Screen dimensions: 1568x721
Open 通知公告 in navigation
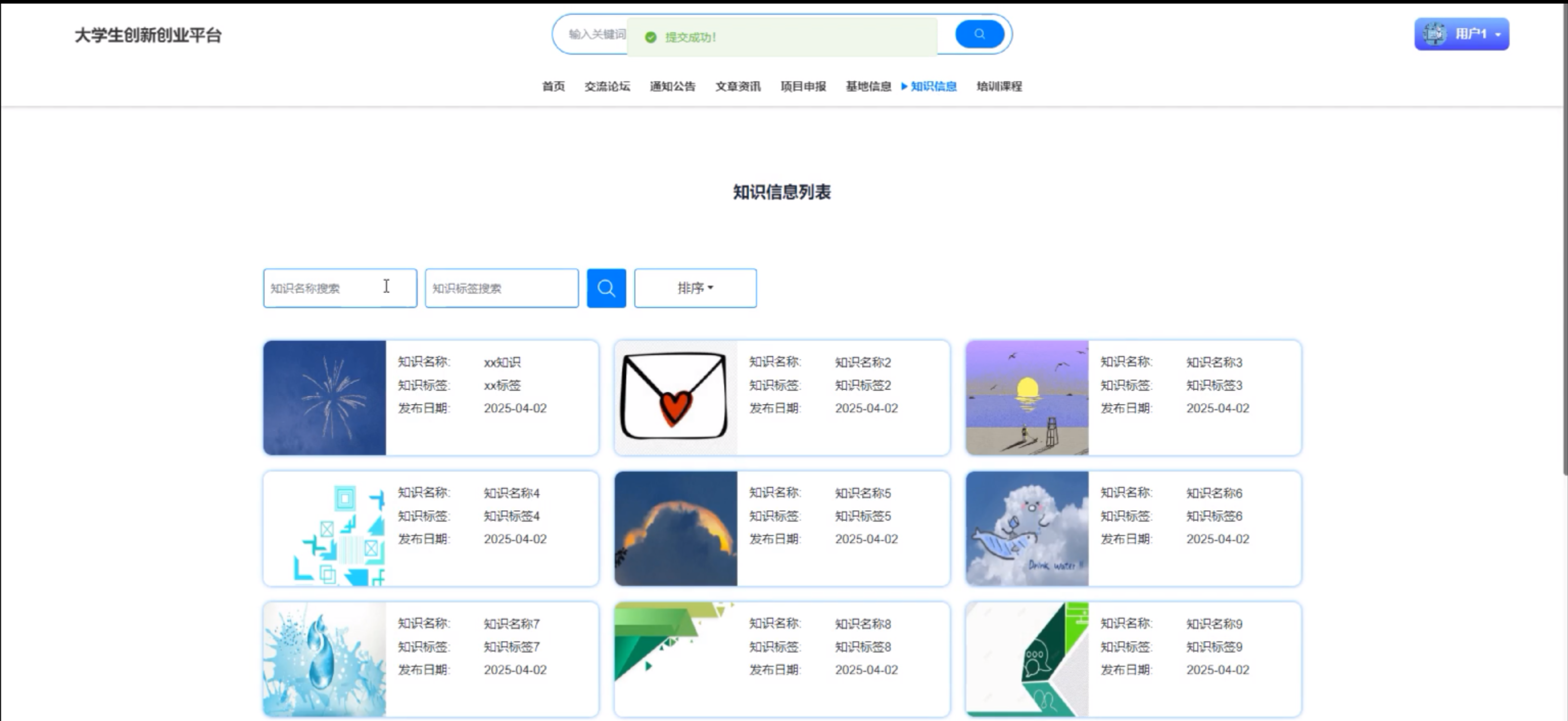click(672, 86)
